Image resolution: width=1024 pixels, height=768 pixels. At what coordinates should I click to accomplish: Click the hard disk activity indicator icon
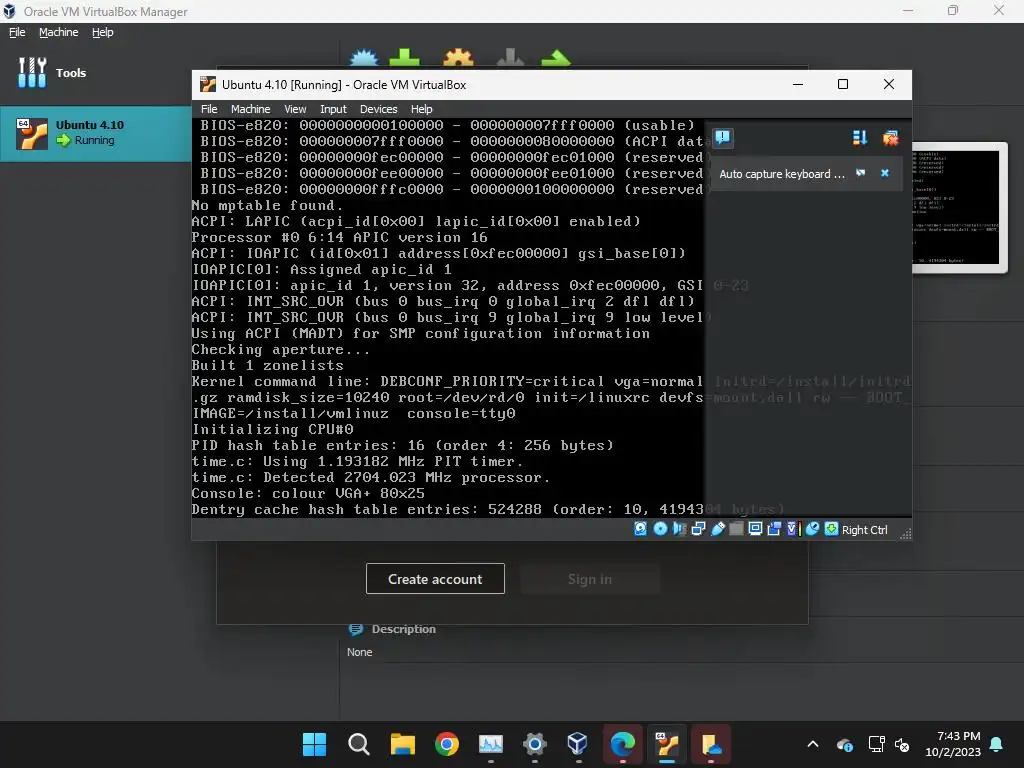[x=641, y=529]
